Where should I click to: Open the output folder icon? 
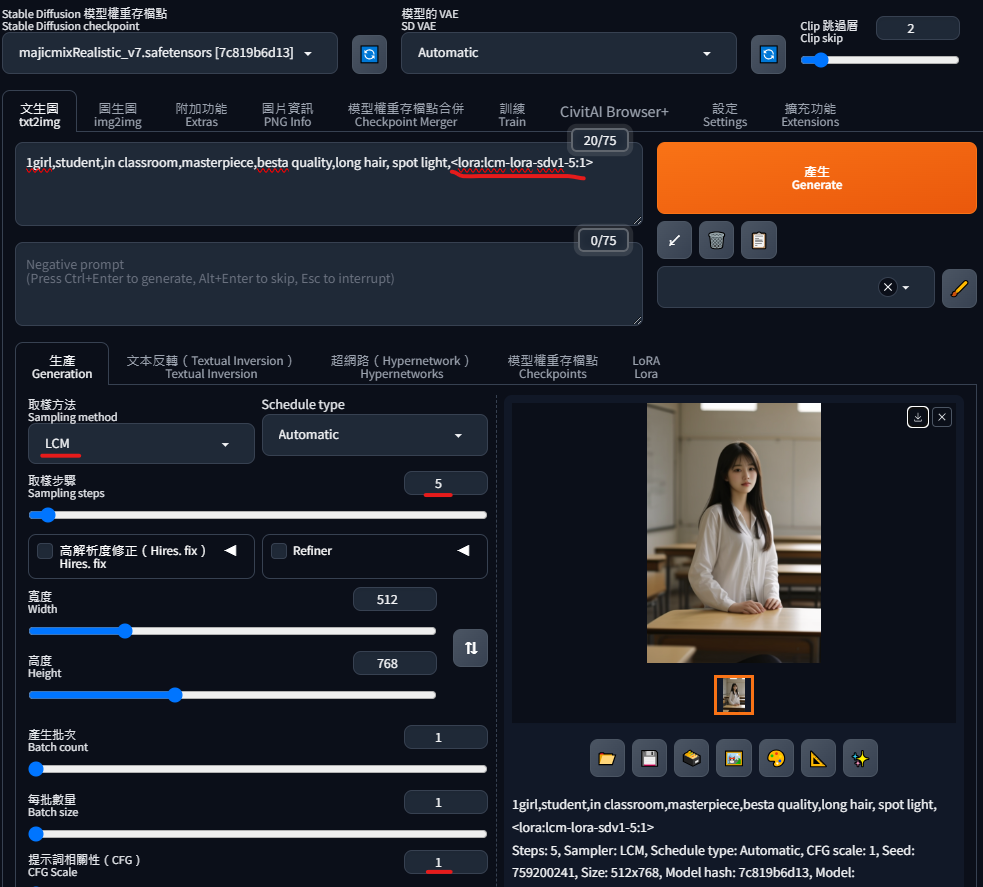(606, 759)
